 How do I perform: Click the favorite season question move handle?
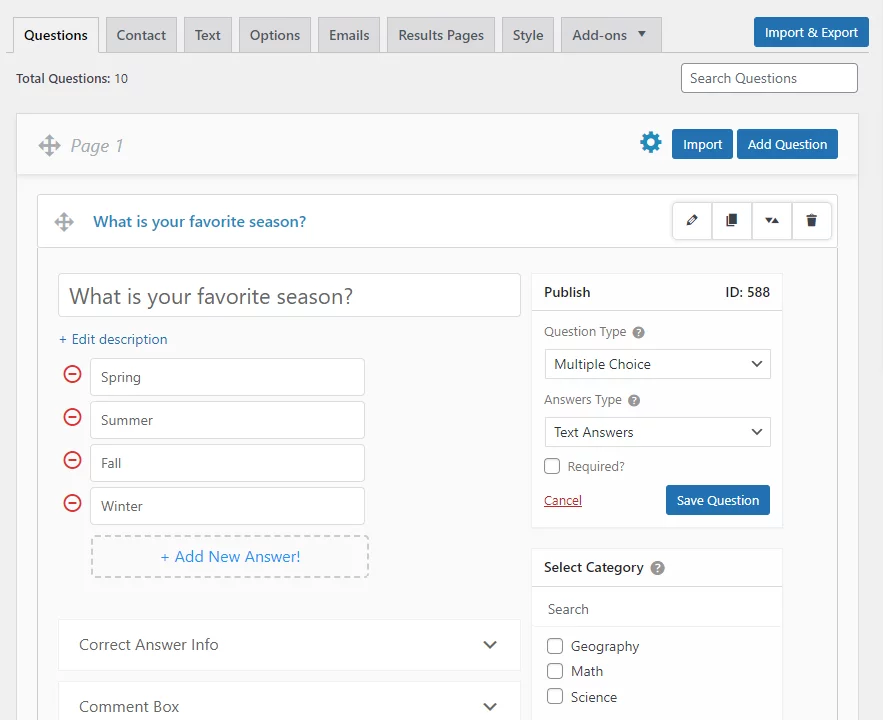(64, 222)
